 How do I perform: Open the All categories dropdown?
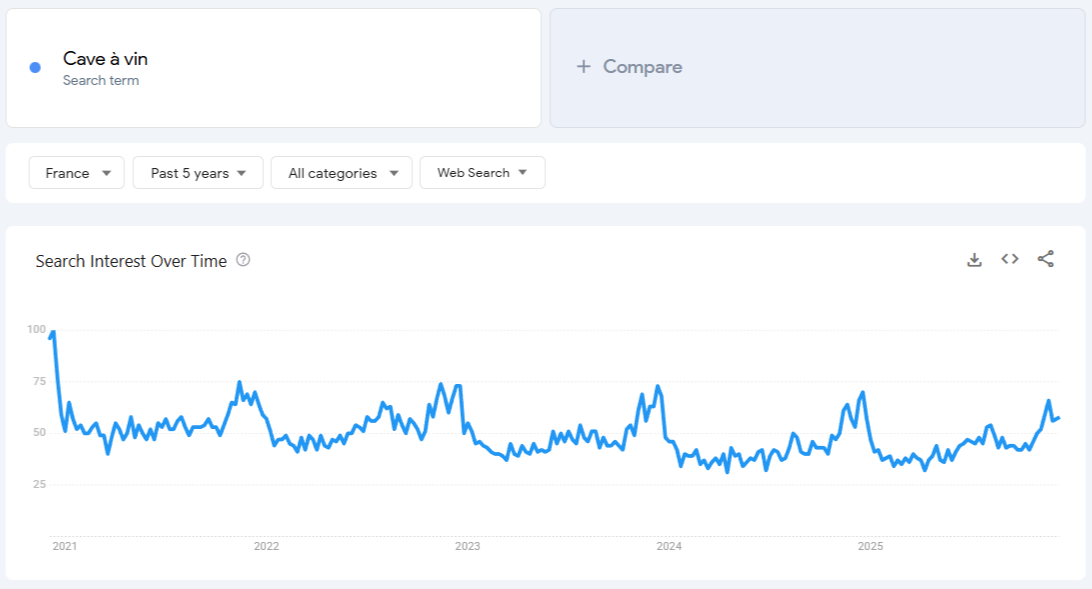(x=341, y=172)
